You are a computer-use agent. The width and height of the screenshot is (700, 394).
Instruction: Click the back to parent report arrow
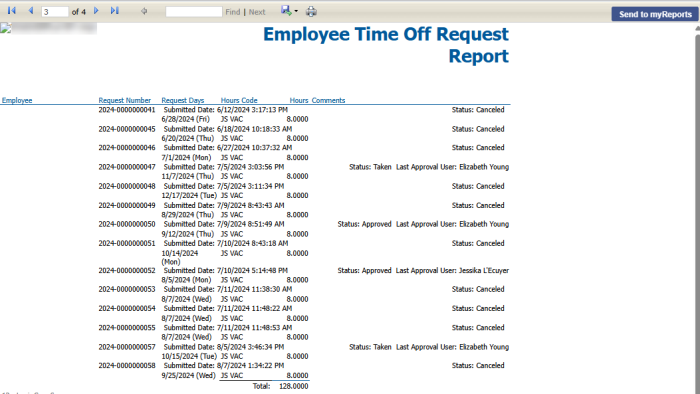(x=144, y=11)
